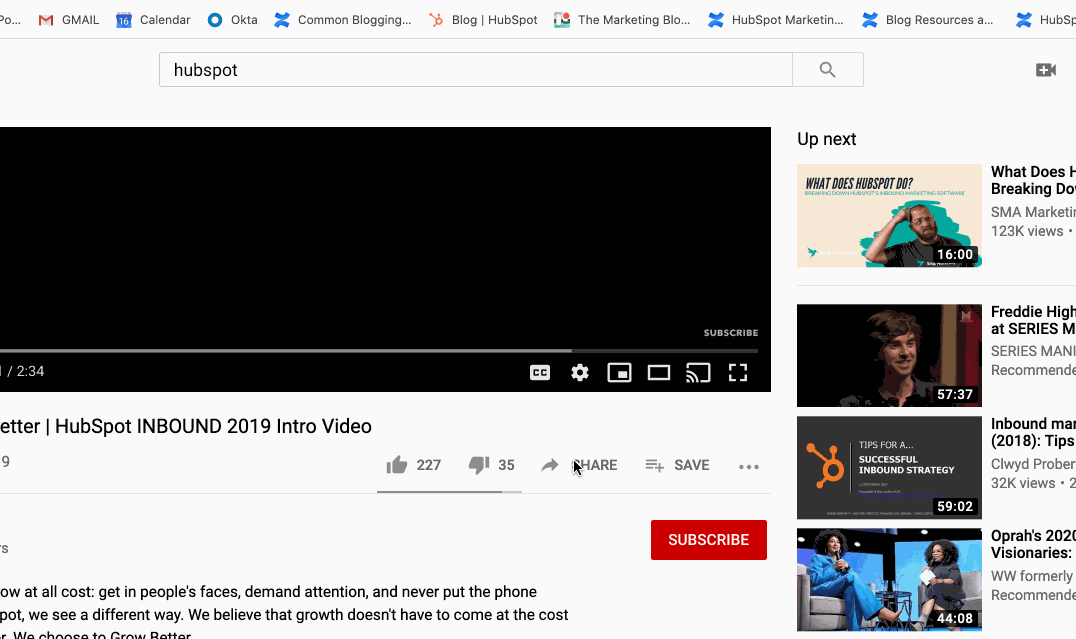Click title 'What Does H' video
Screen dimensions: 1076x639
click(x=1033, y=180)
